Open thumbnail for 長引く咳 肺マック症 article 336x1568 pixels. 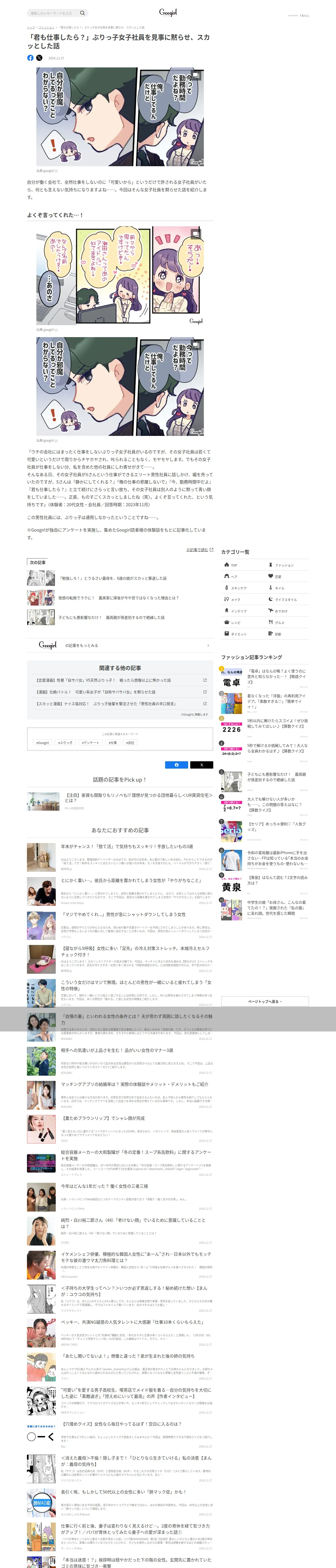pos(41,1503)
